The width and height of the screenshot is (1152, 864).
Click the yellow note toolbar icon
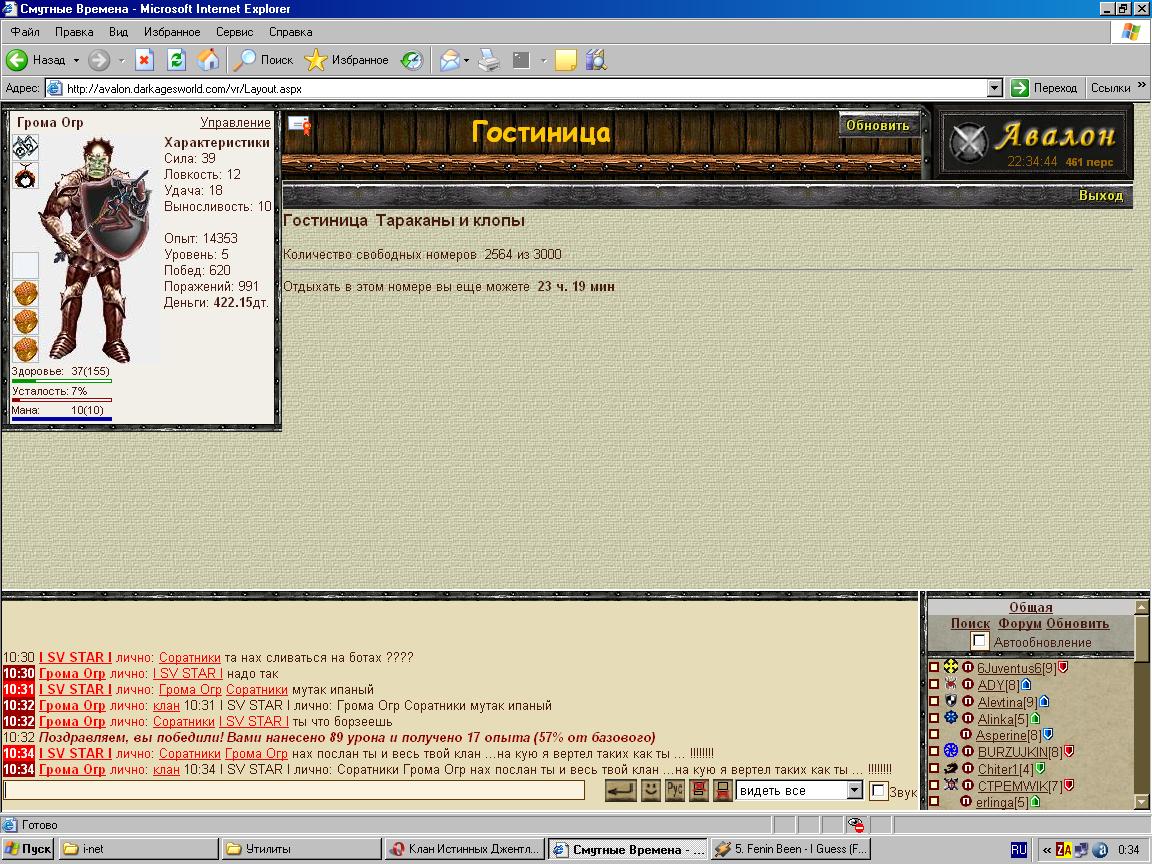tap(565, 60)
